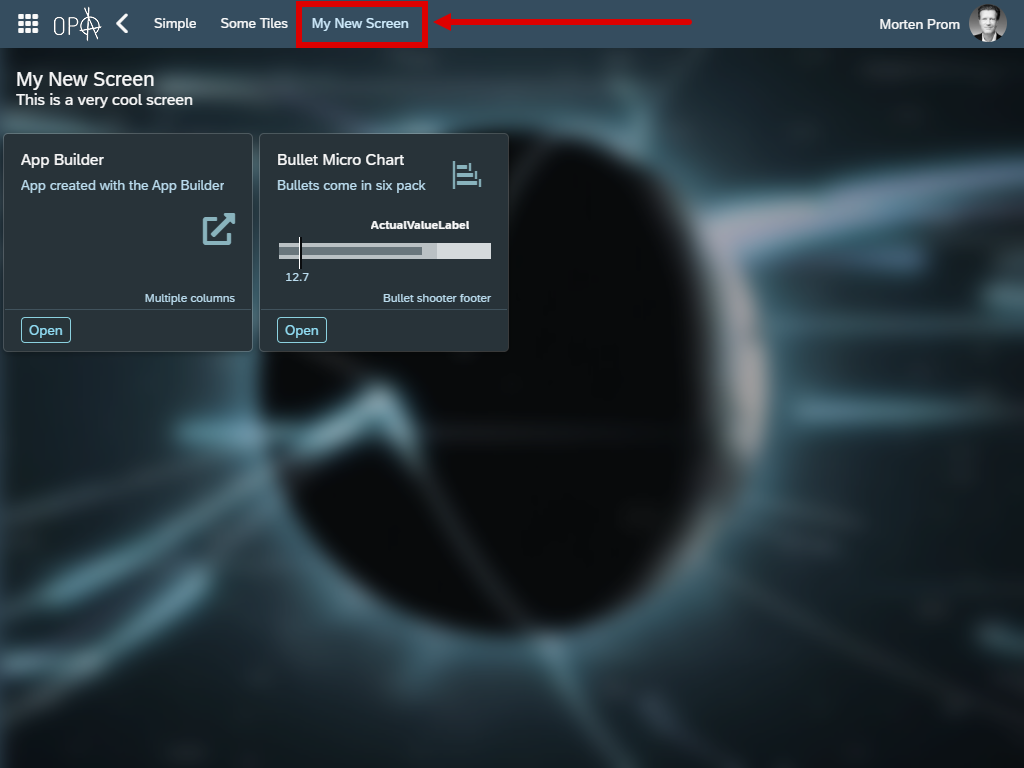Go back using the left chevron arrow
This screenshot has width=1024, height=768.
[x=122, y=24]
